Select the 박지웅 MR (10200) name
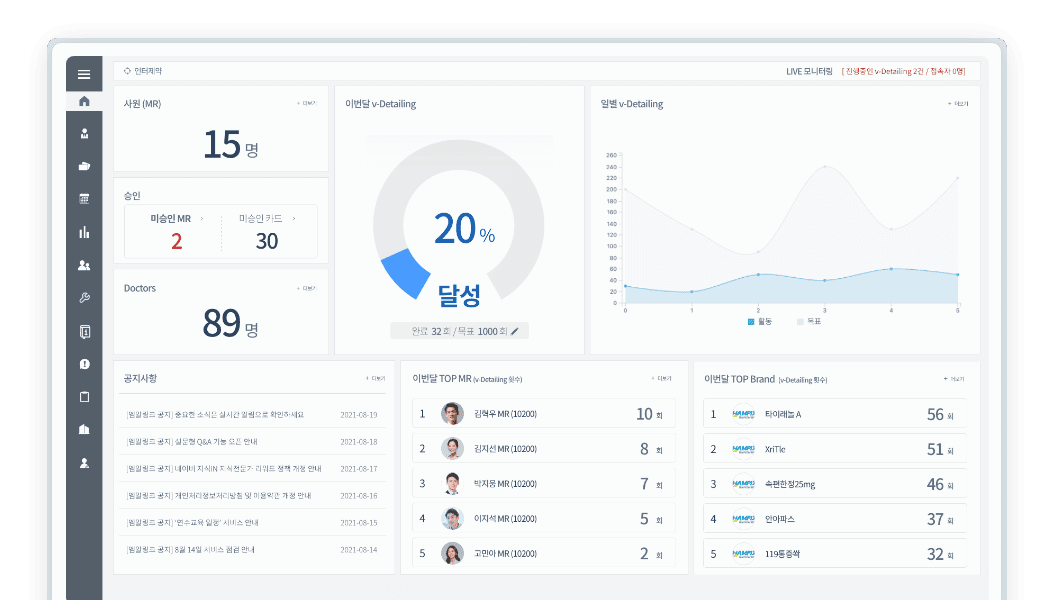Image resolution: width=1058 pixels, height=600 pixels. tap(505, 484)
